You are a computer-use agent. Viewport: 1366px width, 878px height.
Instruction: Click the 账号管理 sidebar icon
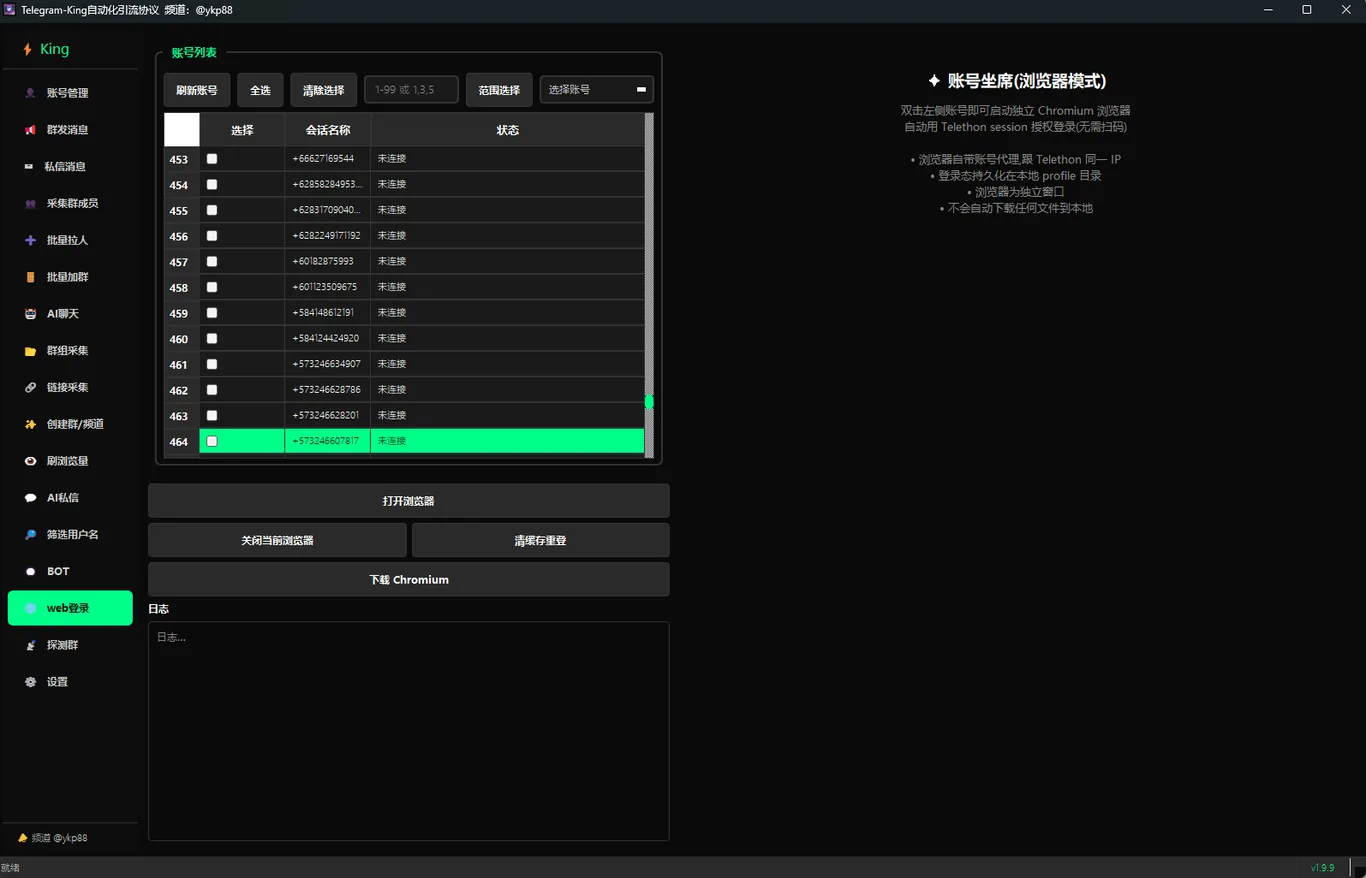click(x=30, y=93)
